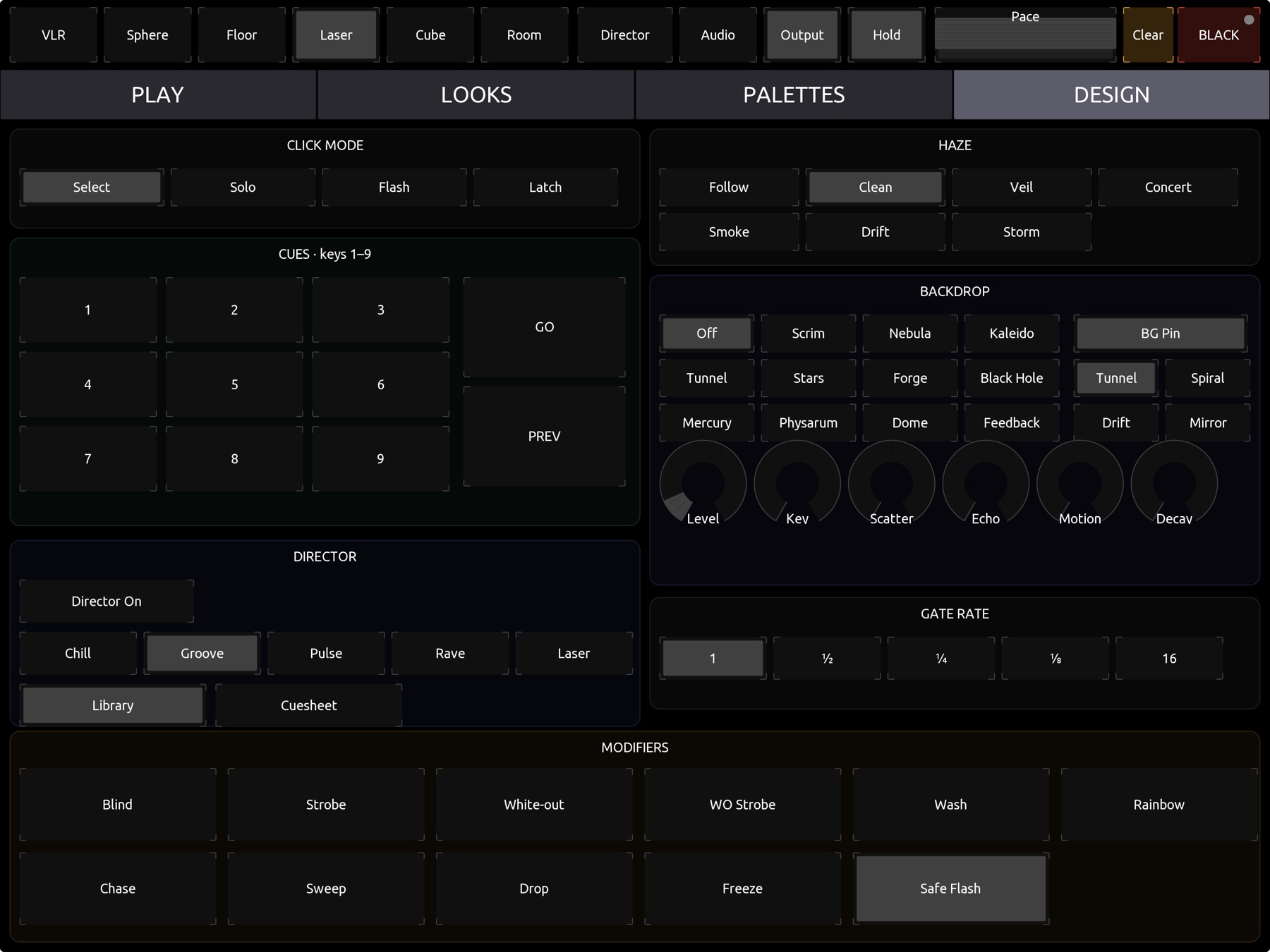
Task: Enable Director On
Action: [x=107, y=601]
